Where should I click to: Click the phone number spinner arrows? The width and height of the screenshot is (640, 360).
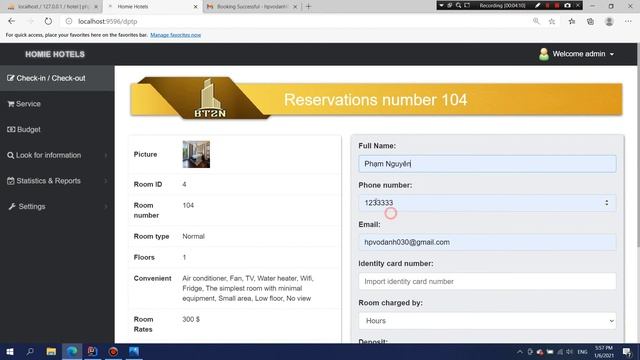607,203
